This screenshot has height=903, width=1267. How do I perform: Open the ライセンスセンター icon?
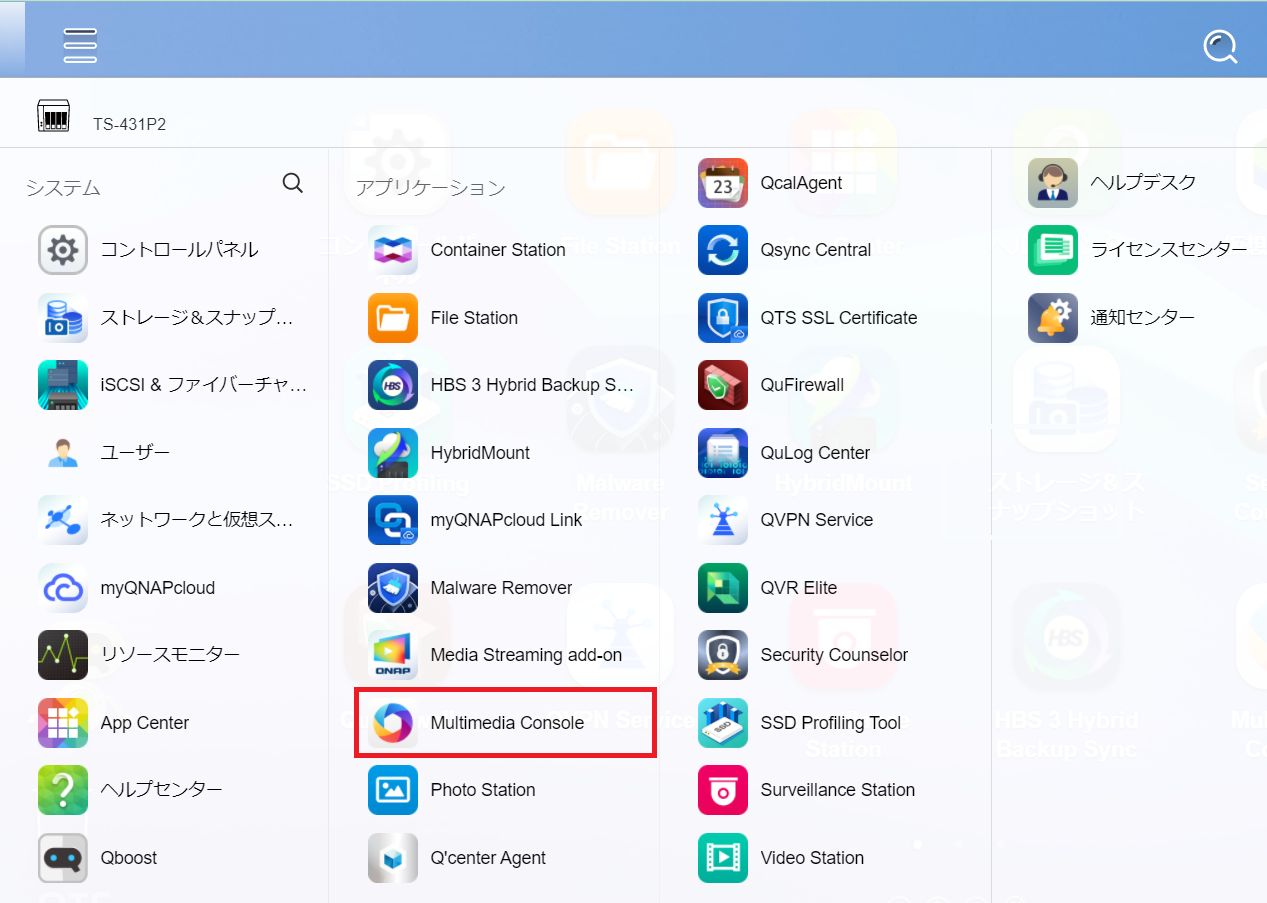point(1053,250)
